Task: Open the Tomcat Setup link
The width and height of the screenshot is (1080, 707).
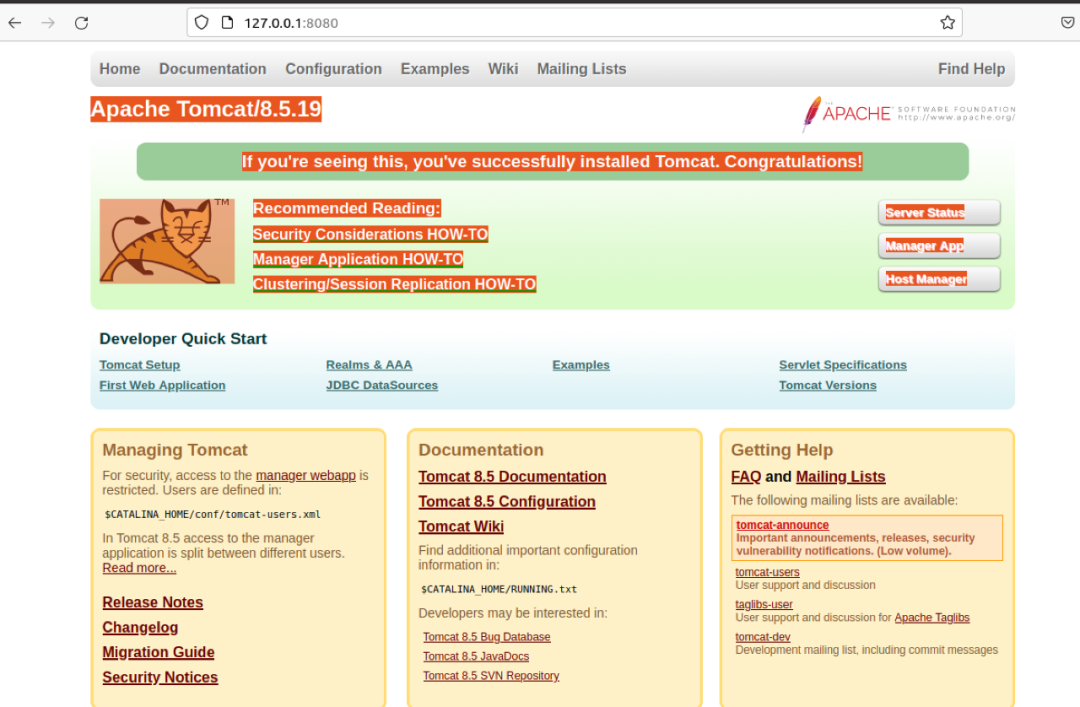Action: click(x=140, y=365)
